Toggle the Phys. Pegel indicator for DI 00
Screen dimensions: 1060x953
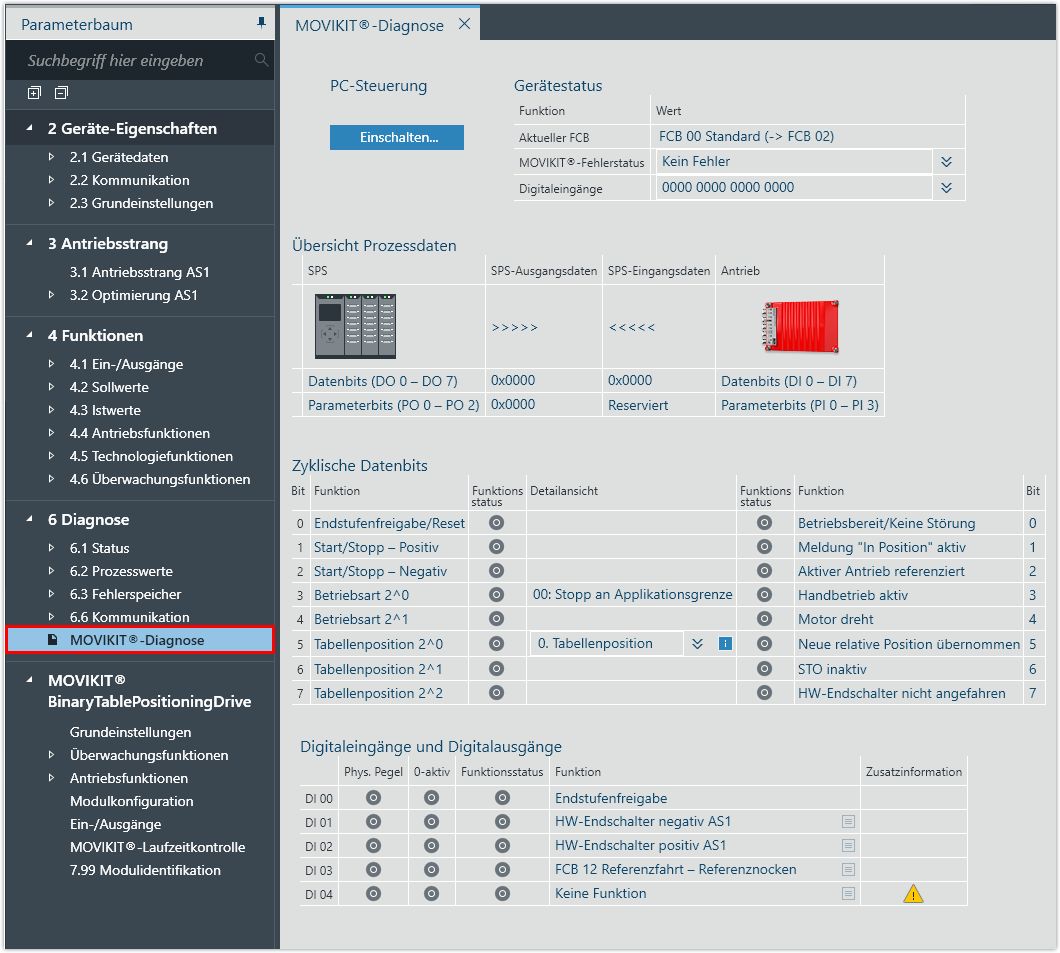(373, 798)
